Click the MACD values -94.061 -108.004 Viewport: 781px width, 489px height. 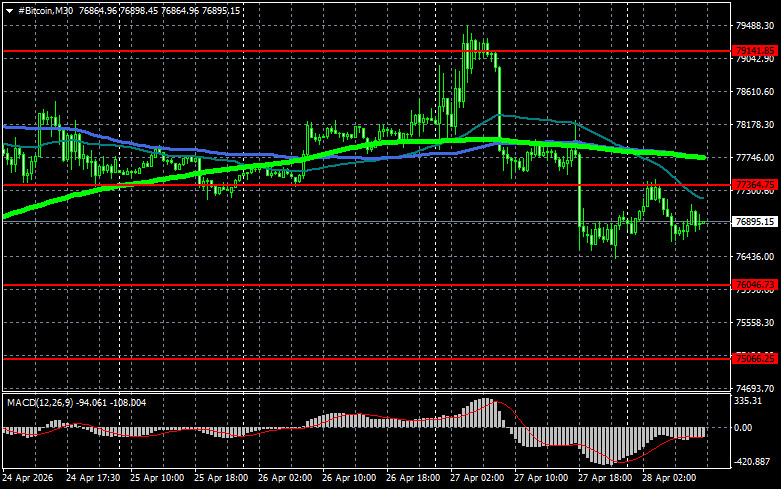pyautogui.click(x=111, y=402)
